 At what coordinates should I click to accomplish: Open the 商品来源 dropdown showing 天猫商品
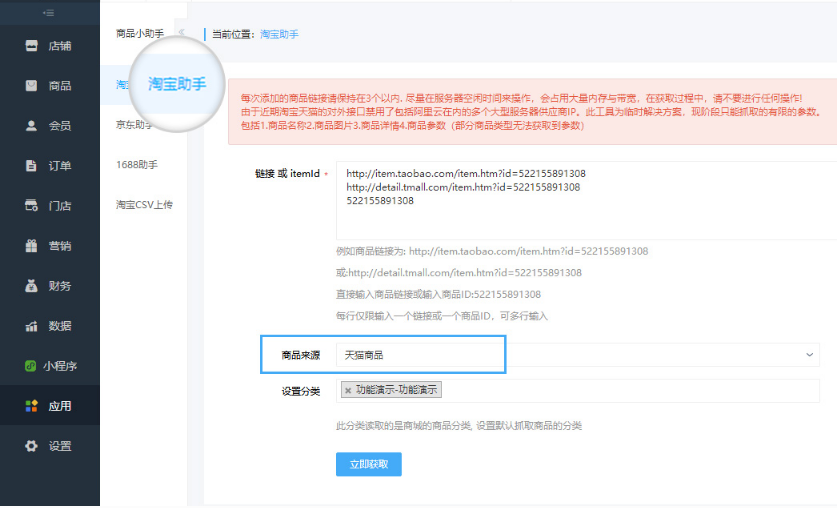point(578,355)
